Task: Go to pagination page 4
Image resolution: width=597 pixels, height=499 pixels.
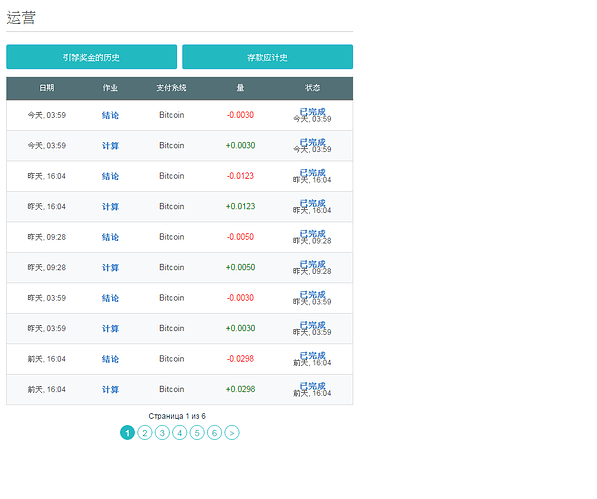Action: pos(180,433)
